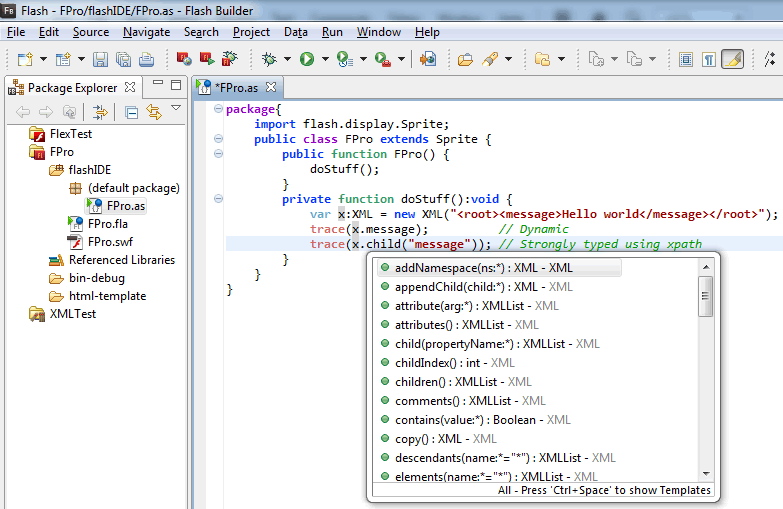Open the Navigate menu

146,32
